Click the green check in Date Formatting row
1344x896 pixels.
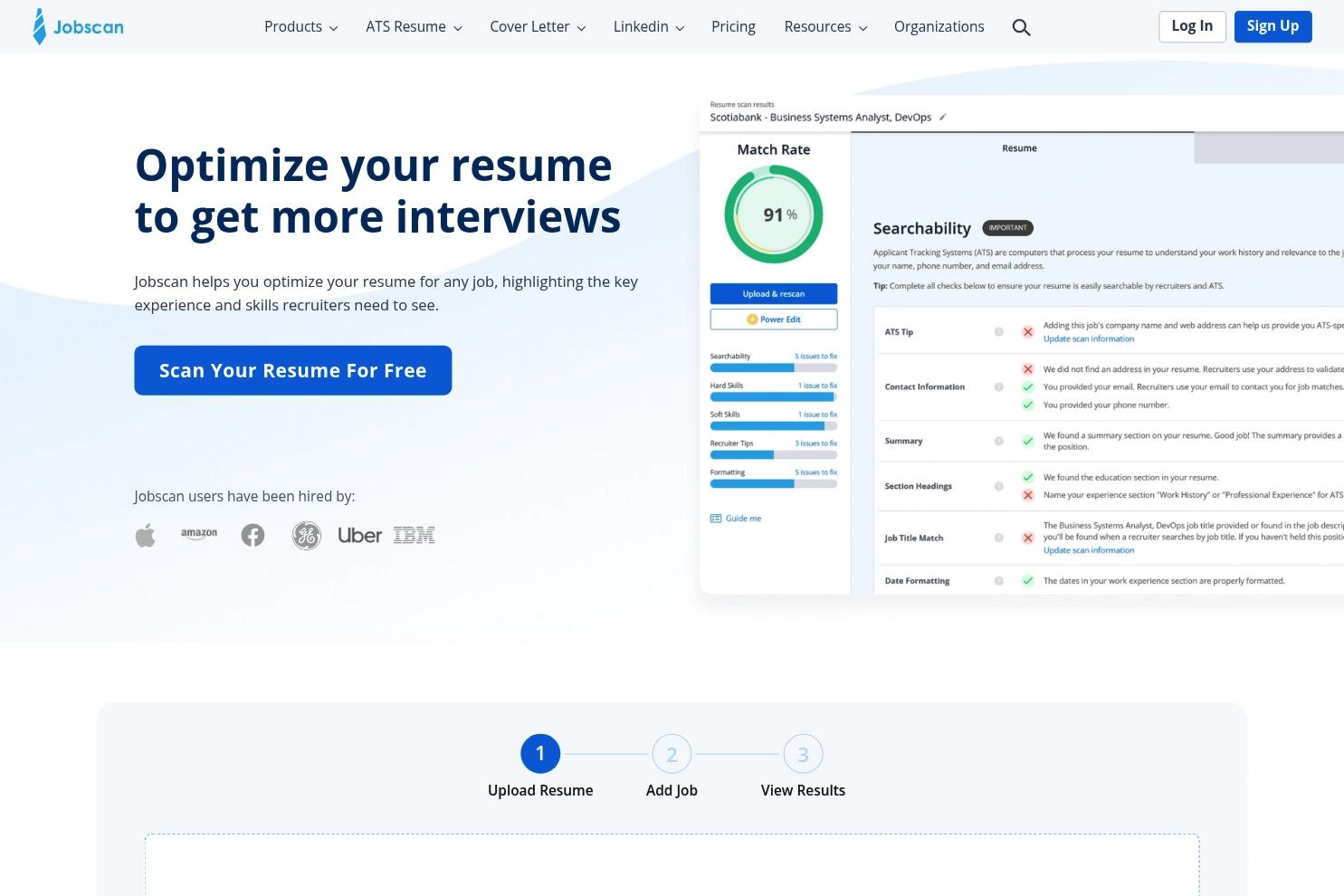(x=1028, y=581)
